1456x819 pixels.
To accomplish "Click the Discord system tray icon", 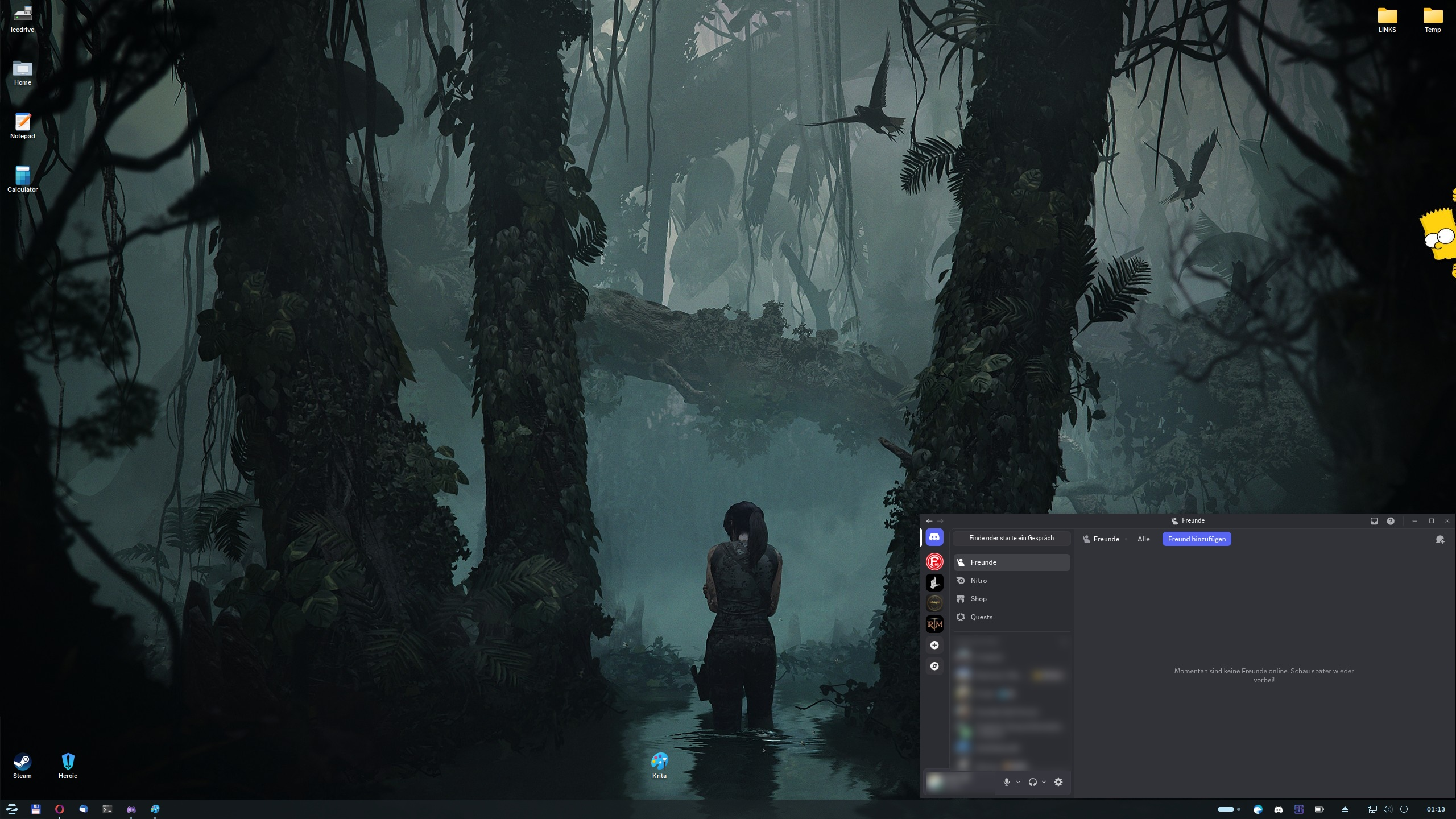I will (x=1279, y=809).
